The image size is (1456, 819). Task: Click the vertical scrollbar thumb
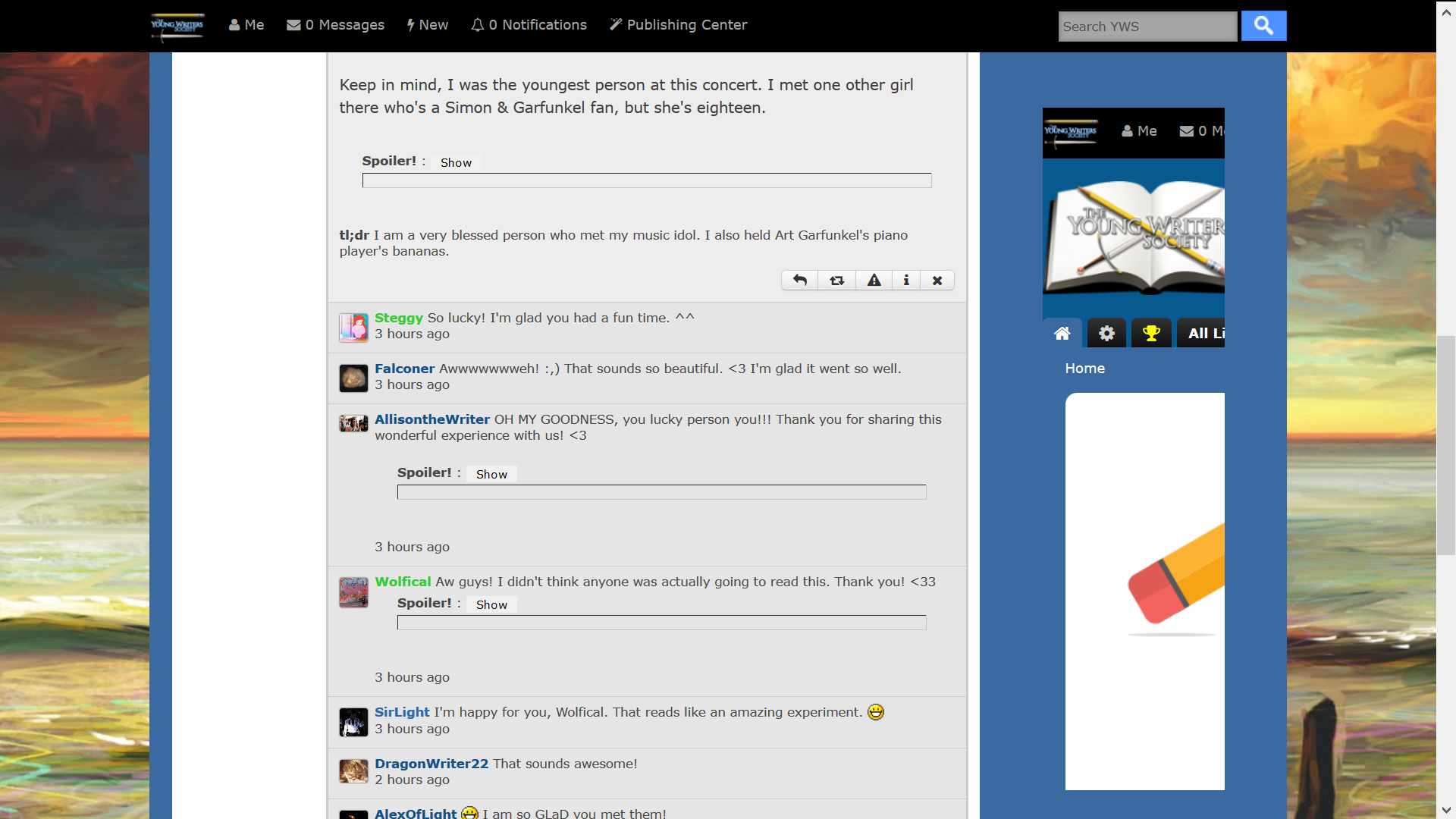[1446, 445]
